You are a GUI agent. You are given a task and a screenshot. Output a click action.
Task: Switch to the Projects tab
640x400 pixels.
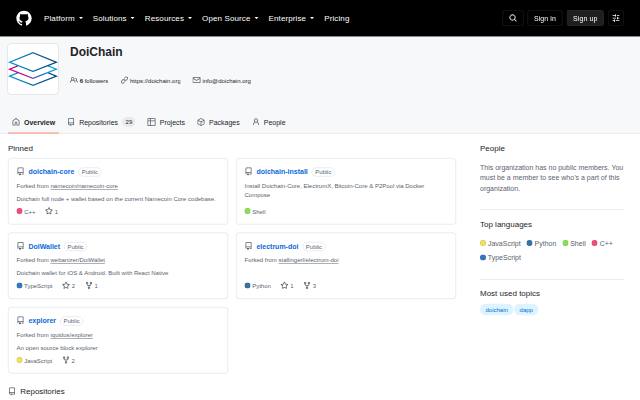tap(166, 122)
